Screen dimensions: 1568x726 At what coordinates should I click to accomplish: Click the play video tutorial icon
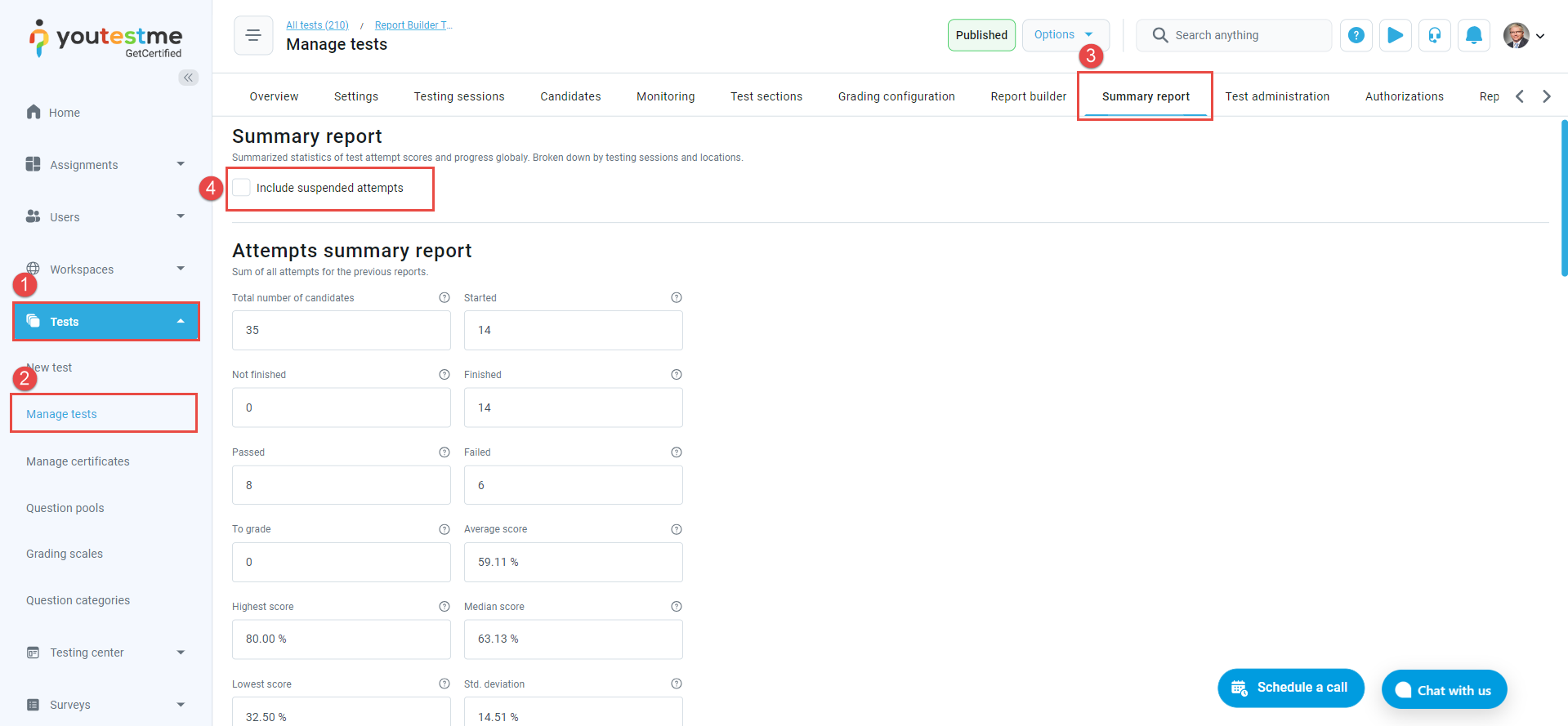(1396, 35)
